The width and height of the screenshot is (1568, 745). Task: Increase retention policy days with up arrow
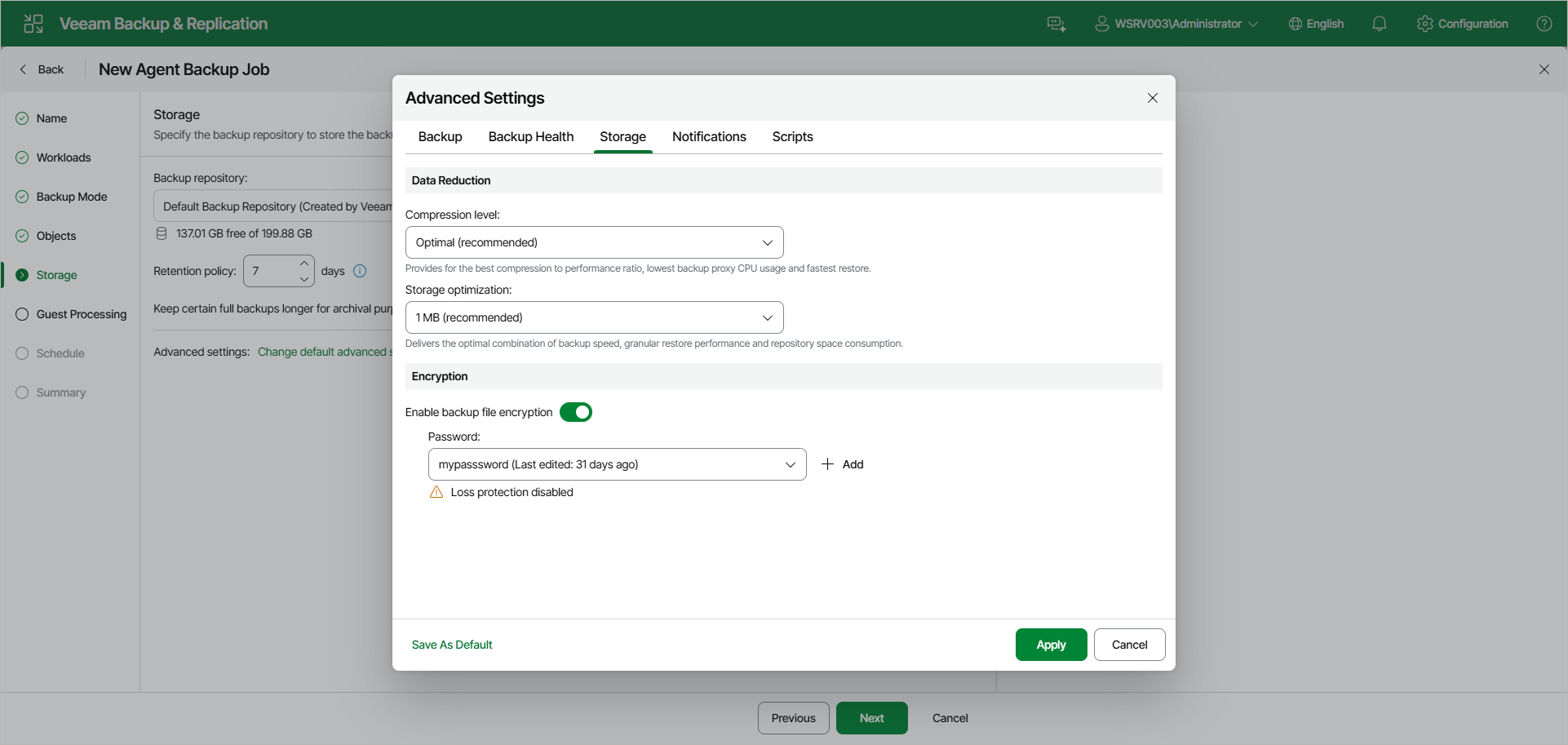tap(304, 263)
